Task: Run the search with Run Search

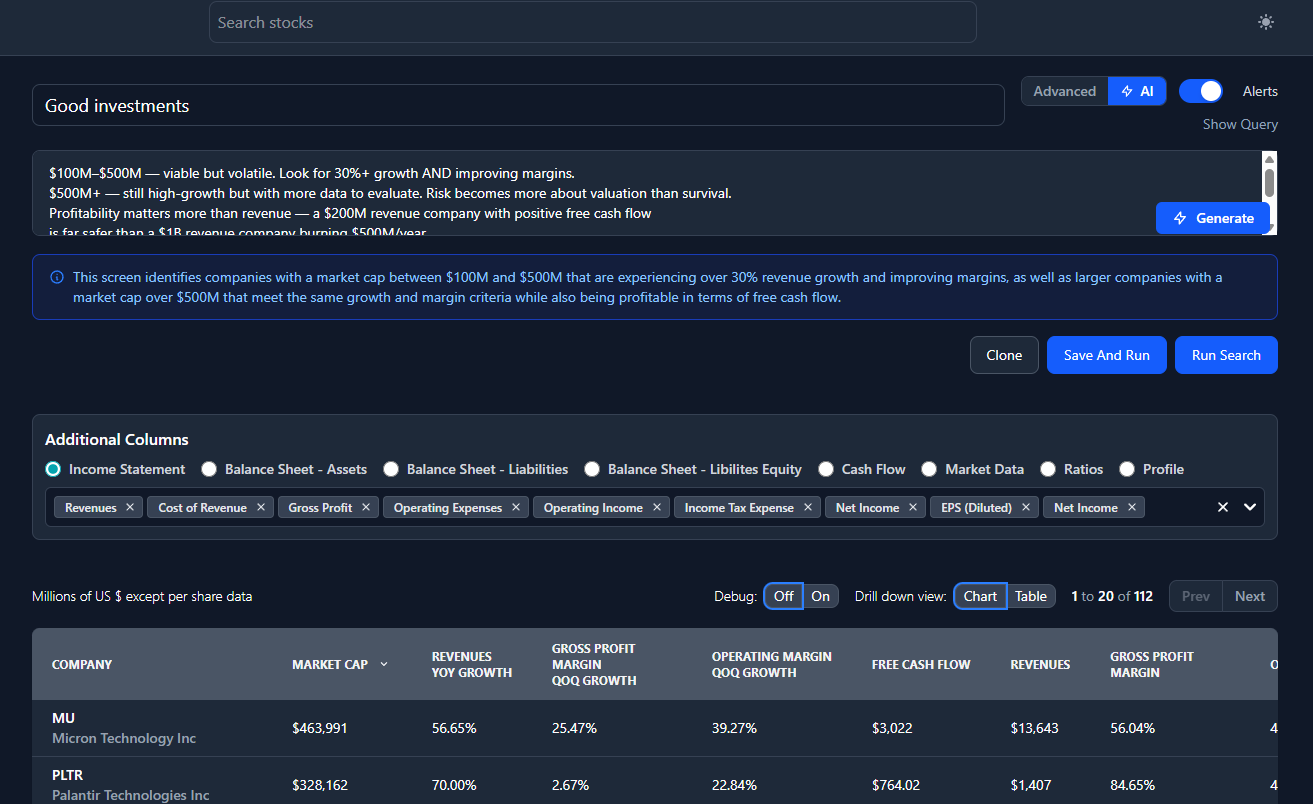Action: [x=1226, y=355]
